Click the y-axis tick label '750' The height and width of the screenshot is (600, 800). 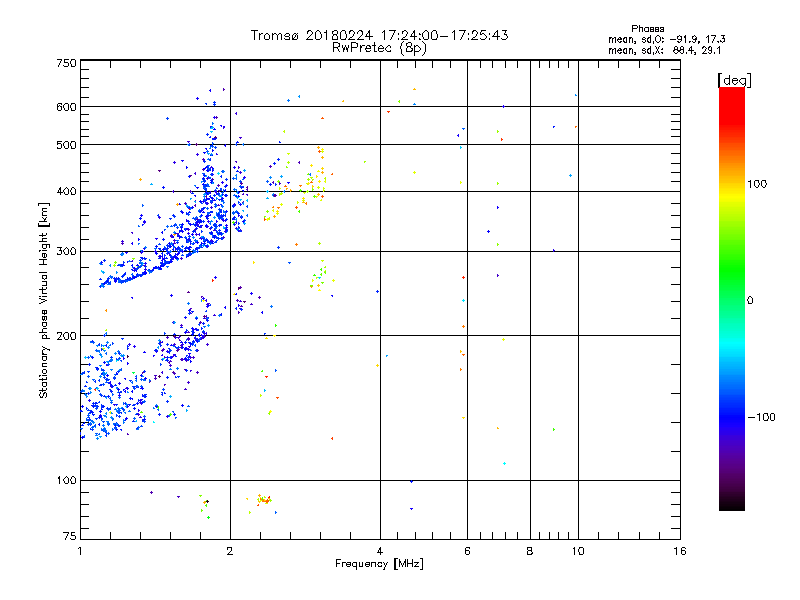point(66,63)
